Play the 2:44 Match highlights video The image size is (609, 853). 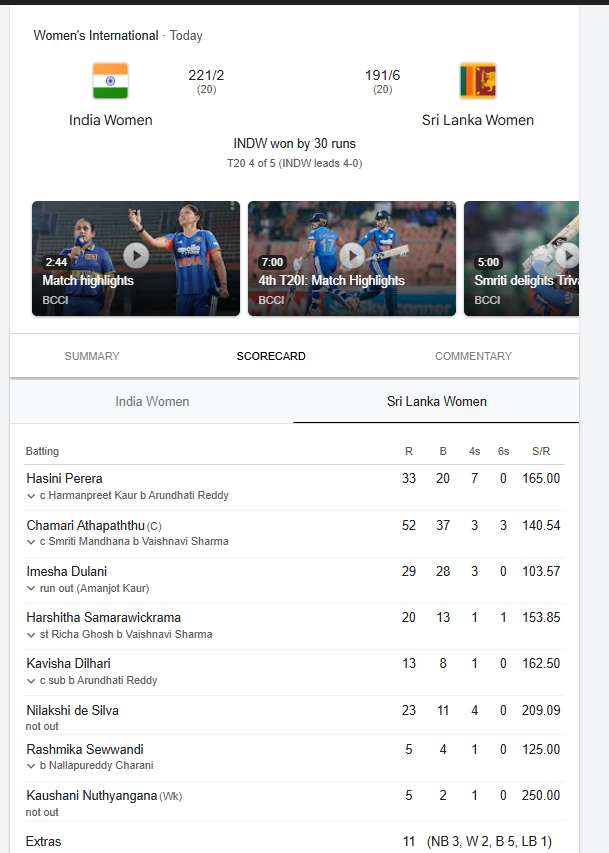point(136,257)
